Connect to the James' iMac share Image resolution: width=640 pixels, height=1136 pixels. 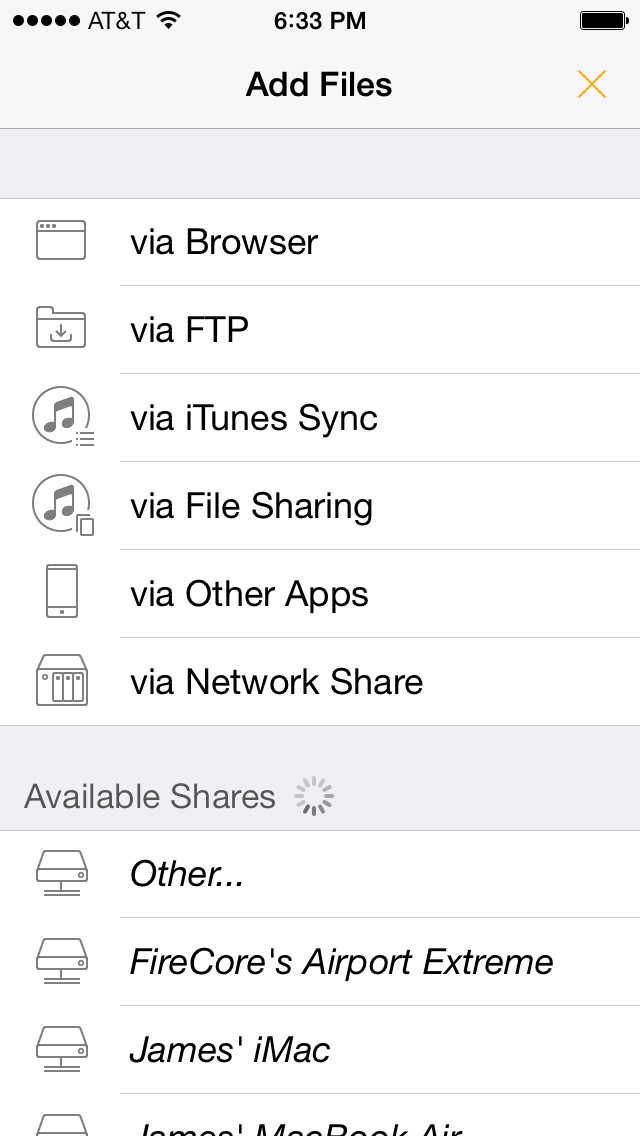tap(320, 1049)
